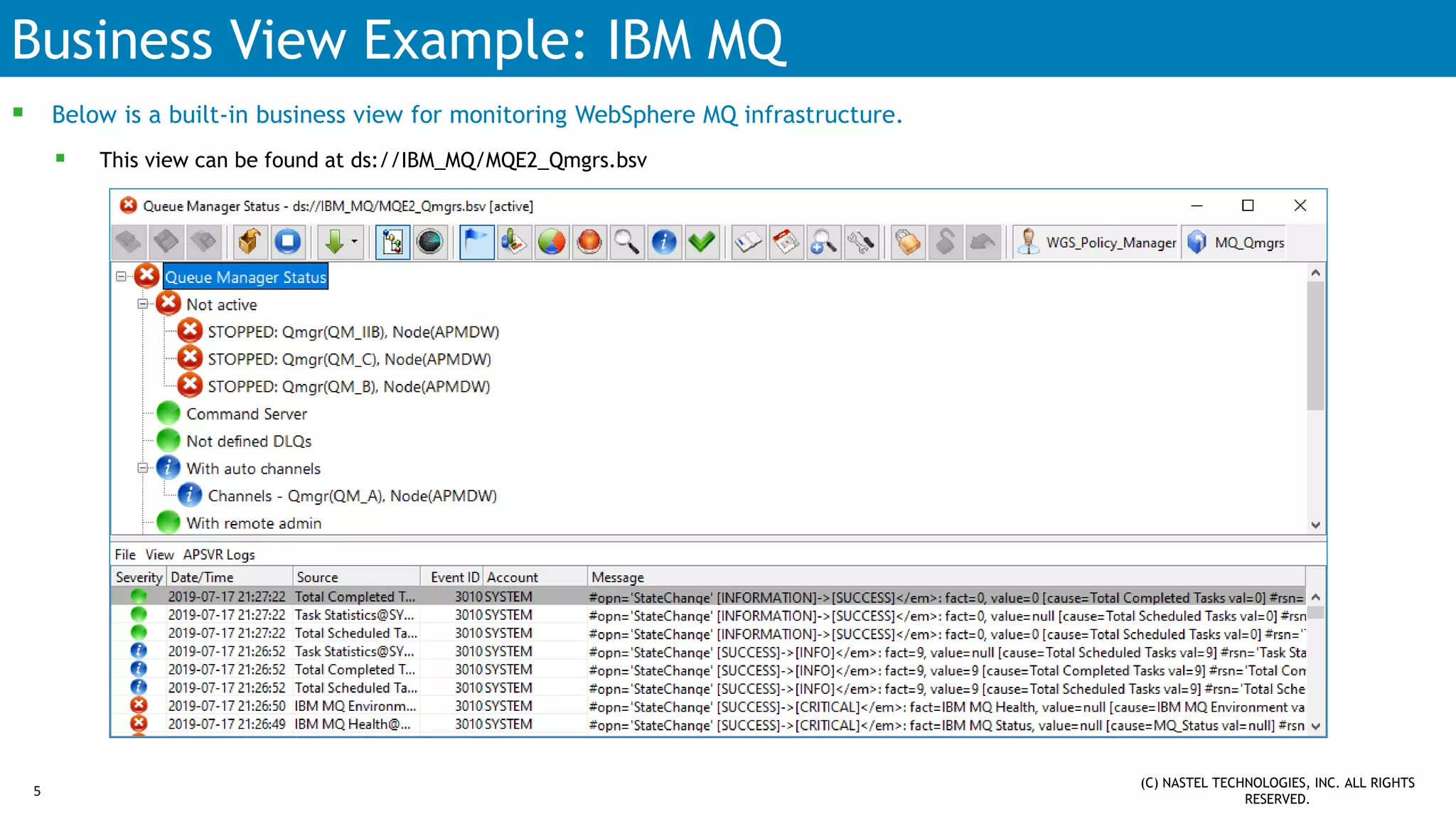The height and width of the screenshot is (819, 1456).
Task: Open the dropdown beside the green arrow
Action: point(355,242)
